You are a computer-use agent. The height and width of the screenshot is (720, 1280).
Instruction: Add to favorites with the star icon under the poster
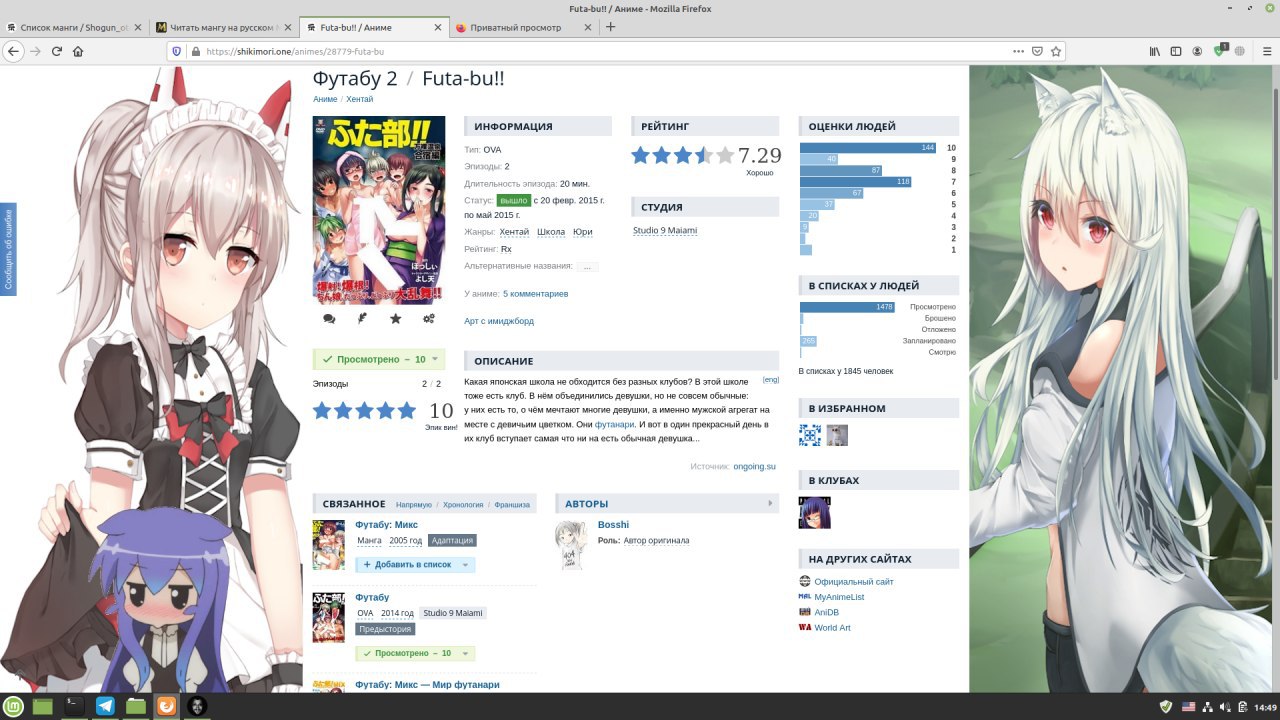coord(396,319)
